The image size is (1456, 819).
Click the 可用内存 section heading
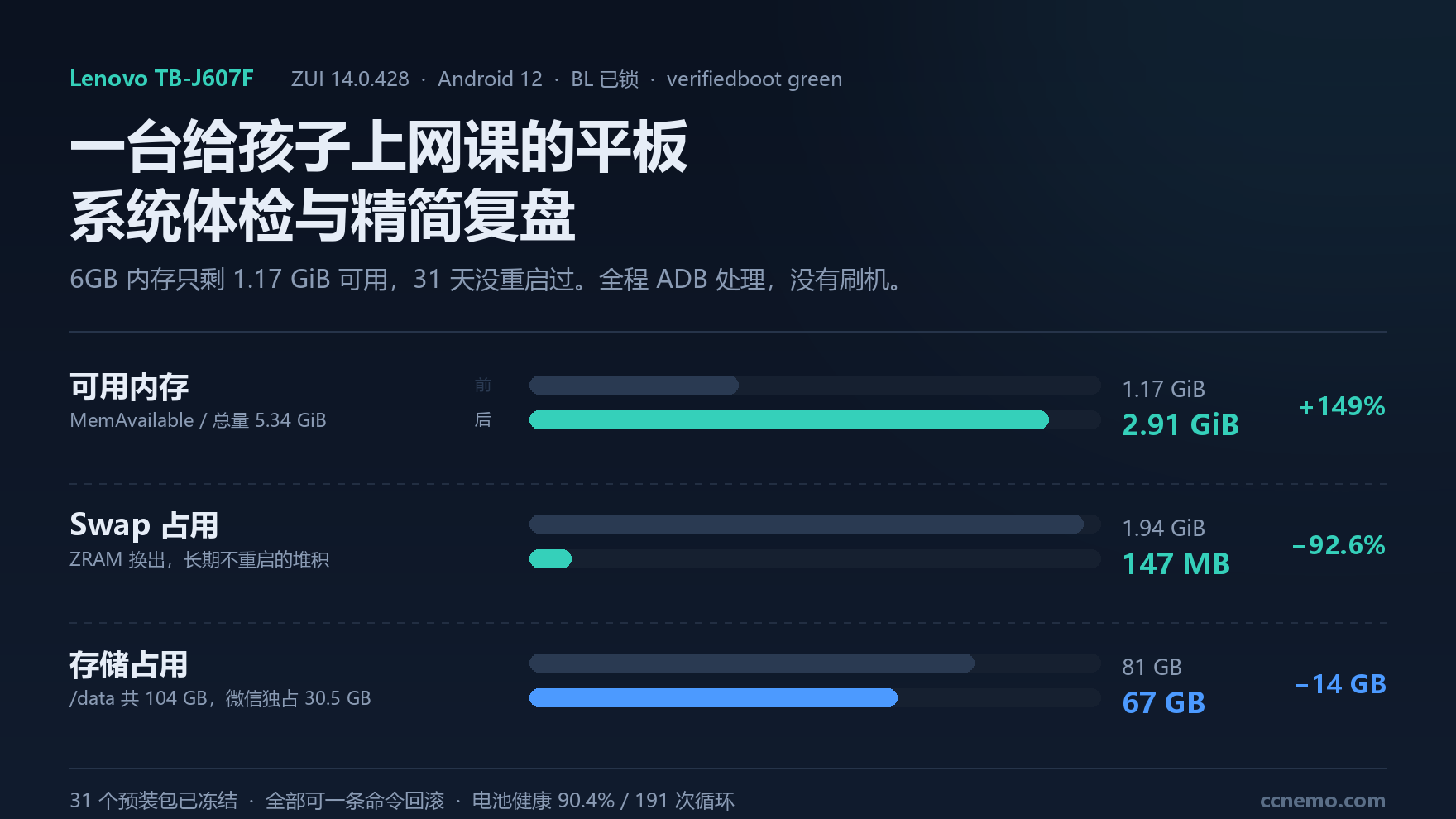tap(129, 386)
